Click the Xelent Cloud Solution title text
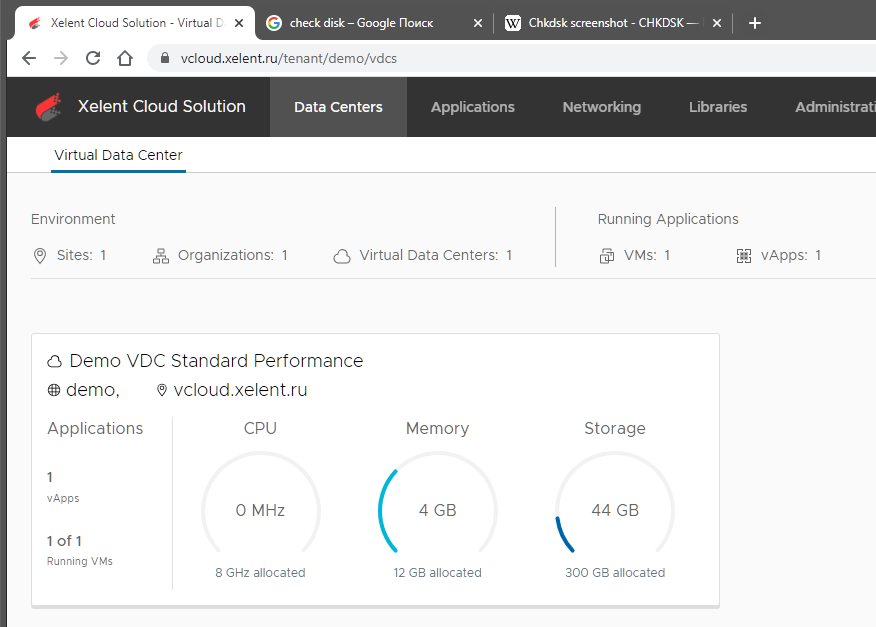The image size is (876, 627). pyautogui.click(x=161, y=106)
